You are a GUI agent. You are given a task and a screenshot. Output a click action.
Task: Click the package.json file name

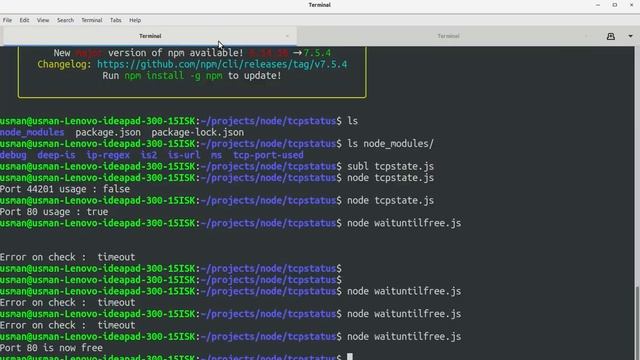[108, 132]
